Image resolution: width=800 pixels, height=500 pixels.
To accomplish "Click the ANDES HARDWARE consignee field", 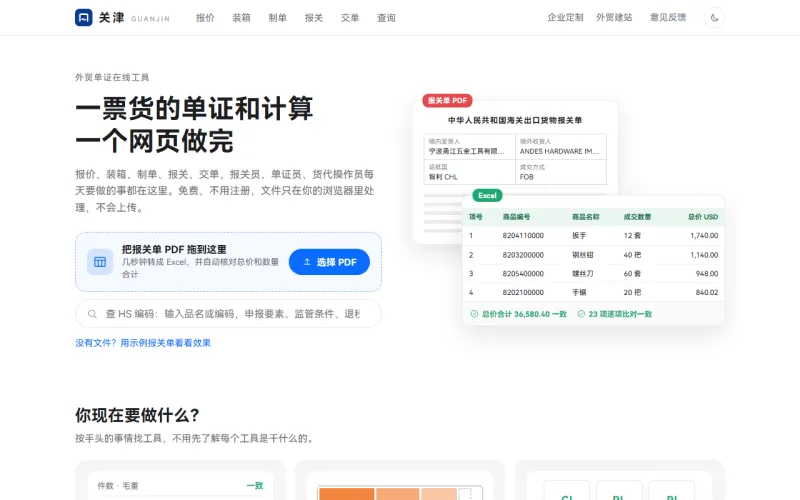I will pos(561,146).
